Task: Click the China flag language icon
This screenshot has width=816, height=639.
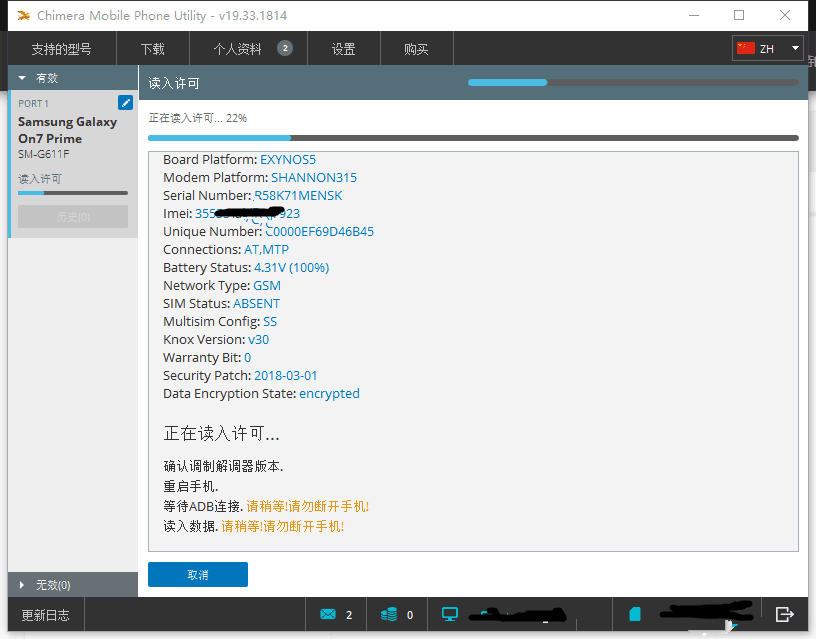Action: (x=745, y=48)
